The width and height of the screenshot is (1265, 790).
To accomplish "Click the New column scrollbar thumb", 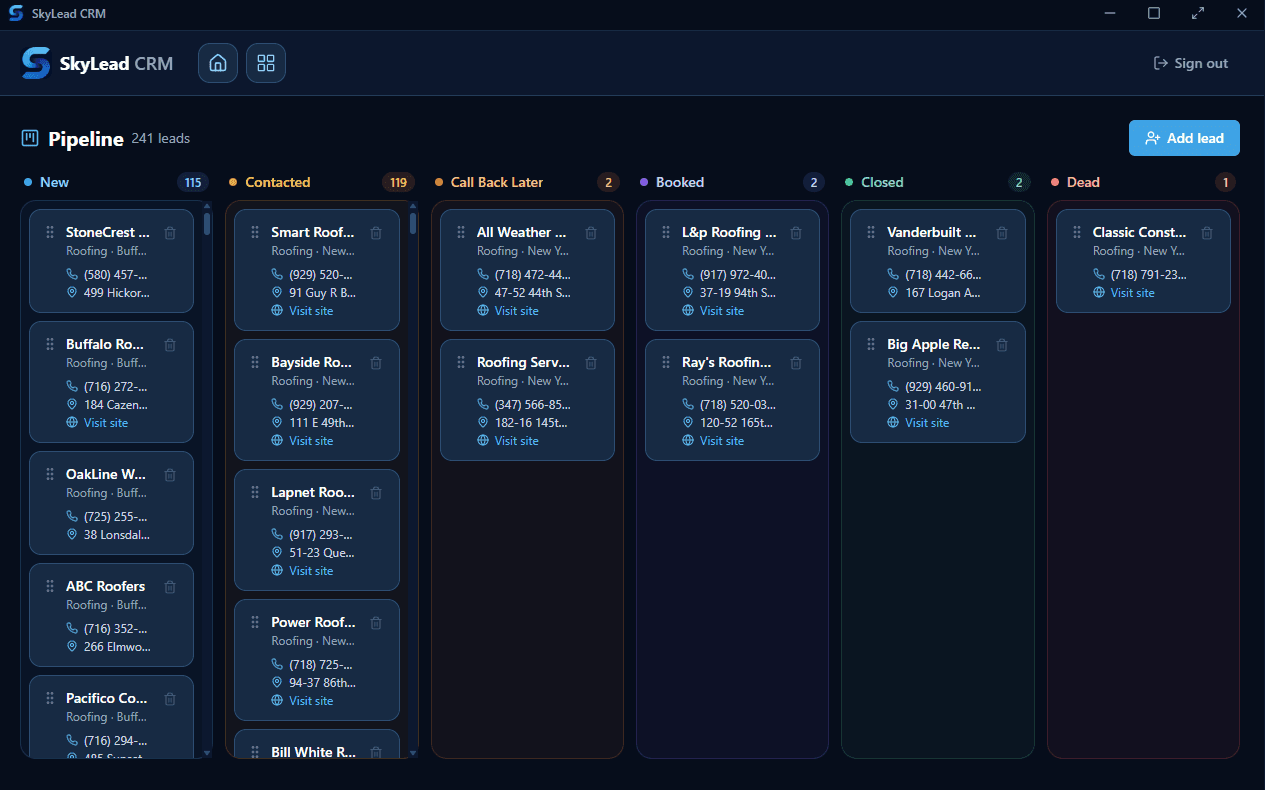I will pos(207,222).
